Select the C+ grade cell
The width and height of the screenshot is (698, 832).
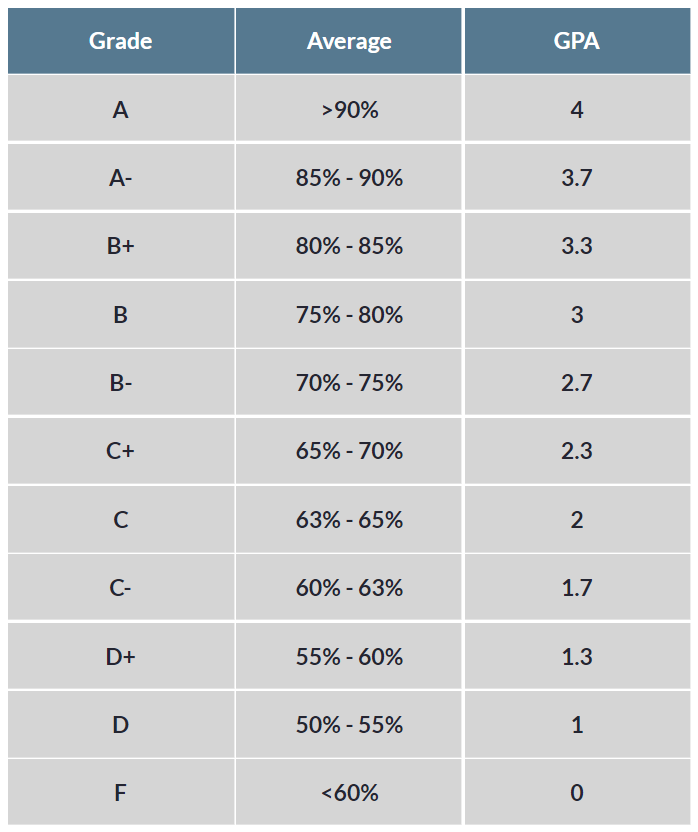120,451
